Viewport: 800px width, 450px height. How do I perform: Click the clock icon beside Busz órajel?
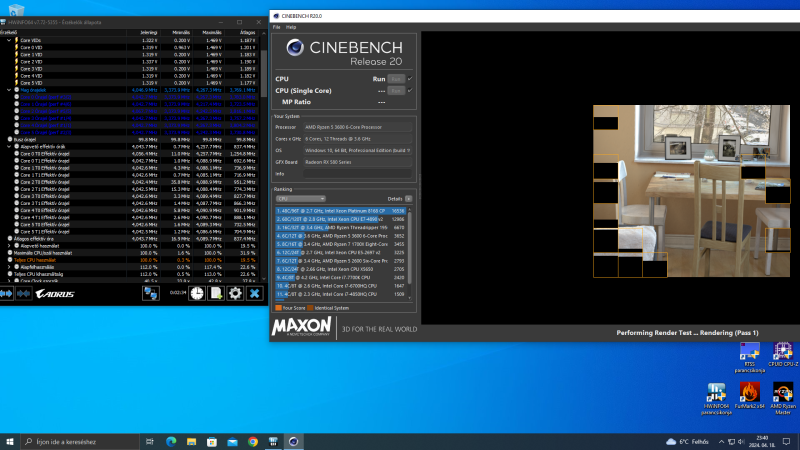(x=10, y=139)
